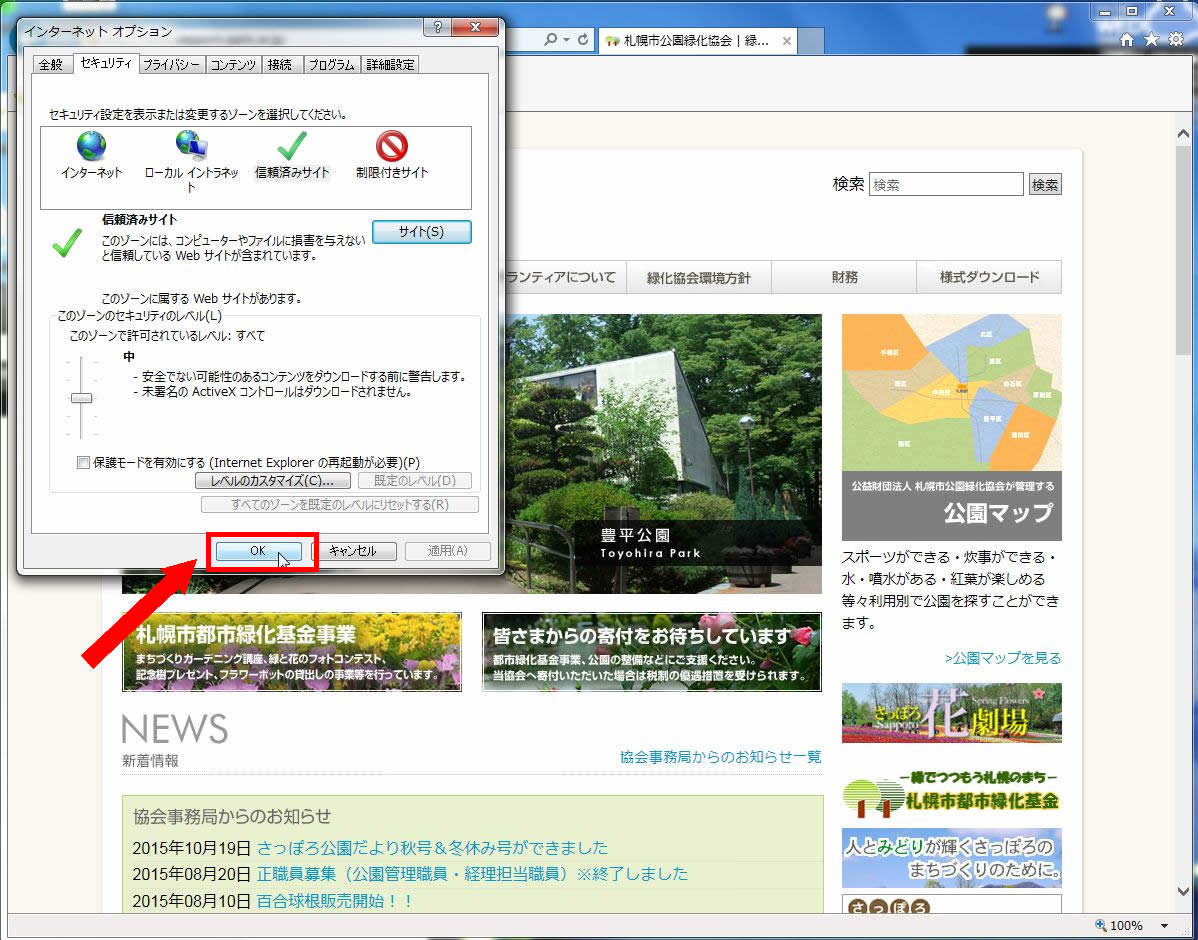The width and height of the screenshot is (1198, 940).
Task: Open レベルのカスタマイズ(C) settings button
Action: pos(272,481)
